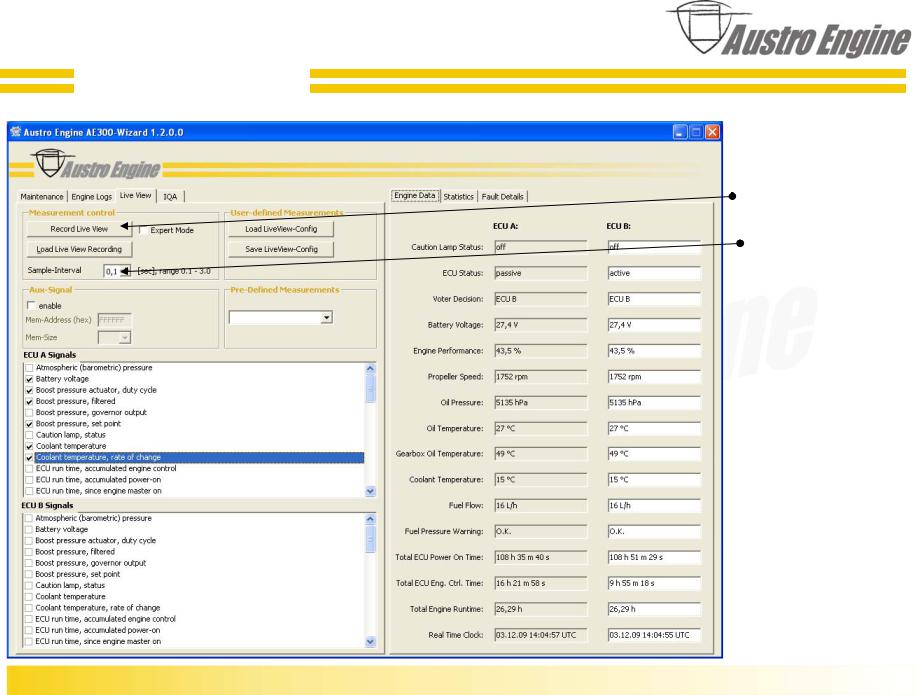Click the Mem-Address (hex) field
Image resolution: width=915 pixels, height=695 pixels.
[x=114, y=320]
